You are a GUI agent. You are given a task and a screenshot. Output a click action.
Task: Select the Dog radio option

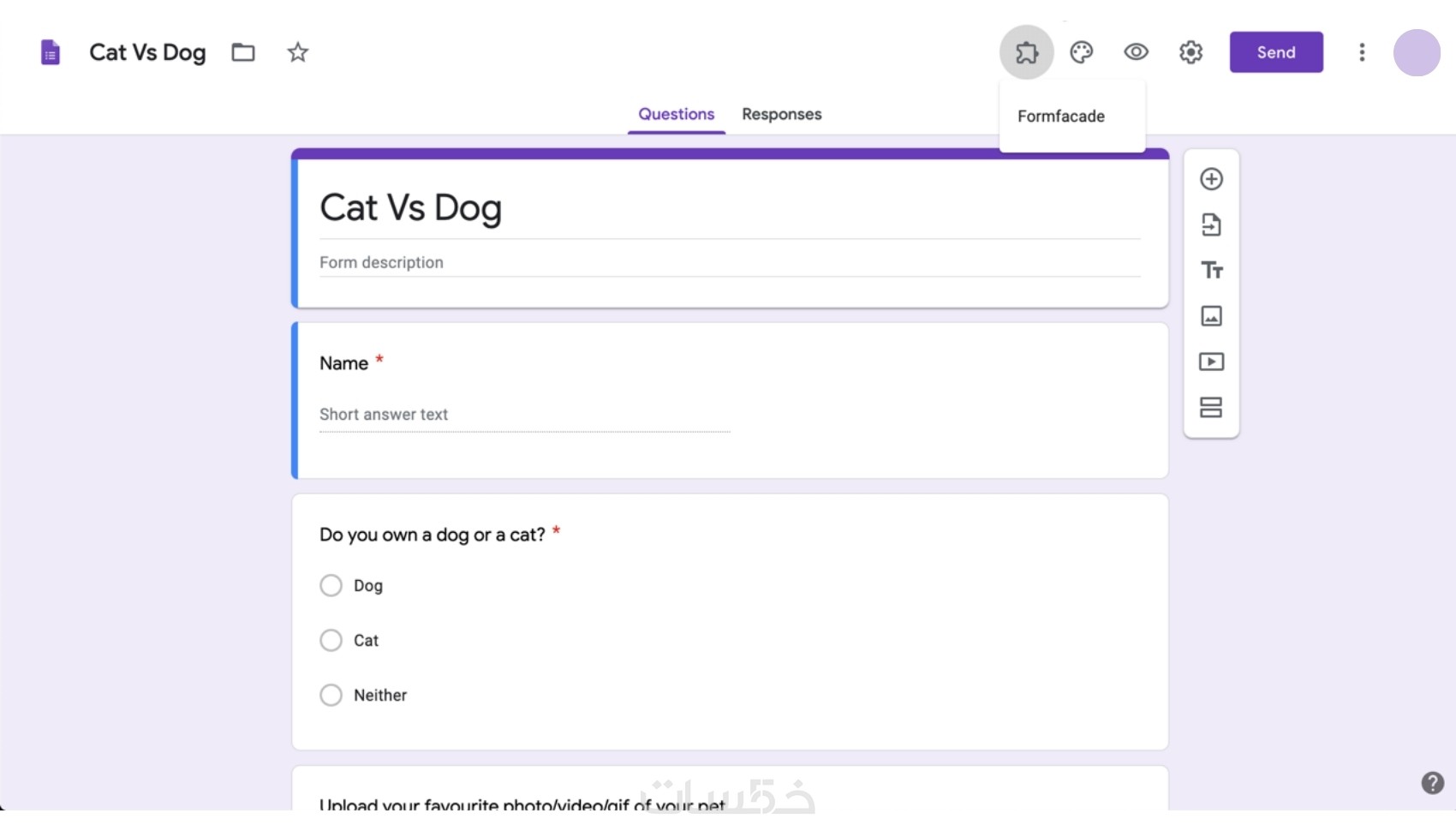click(x=331, y=585)
